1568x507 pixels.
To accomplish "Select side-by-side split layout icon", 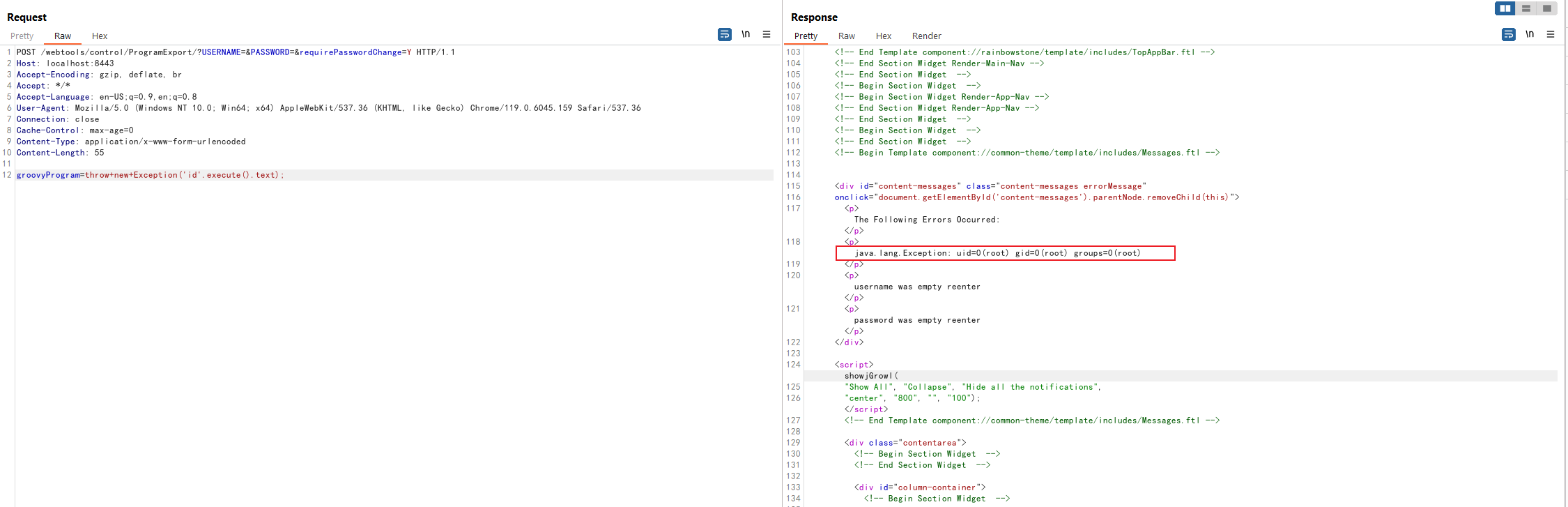I will point(1505,8).
